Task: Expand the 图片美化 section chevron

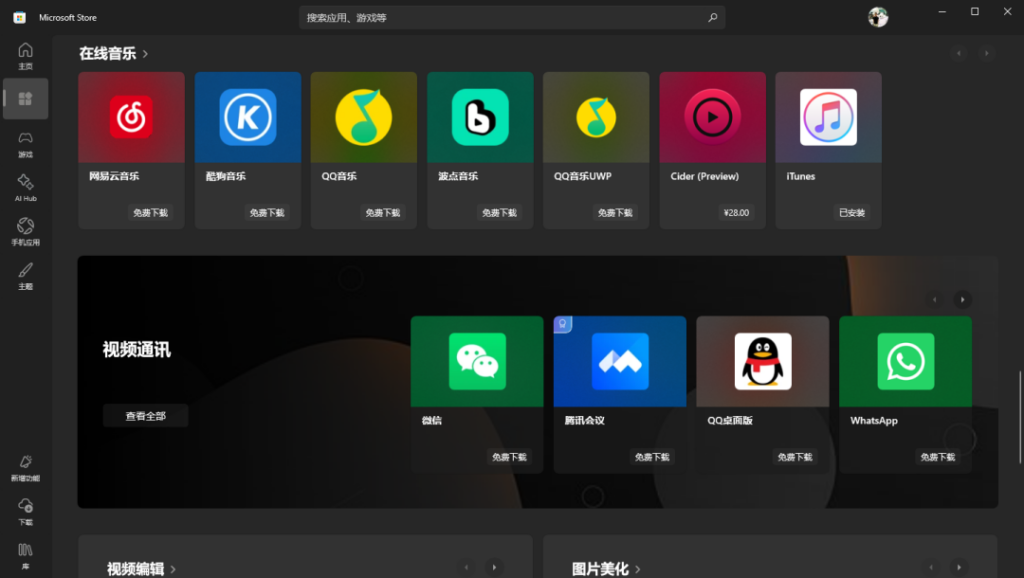Action: tap(638, 570)
